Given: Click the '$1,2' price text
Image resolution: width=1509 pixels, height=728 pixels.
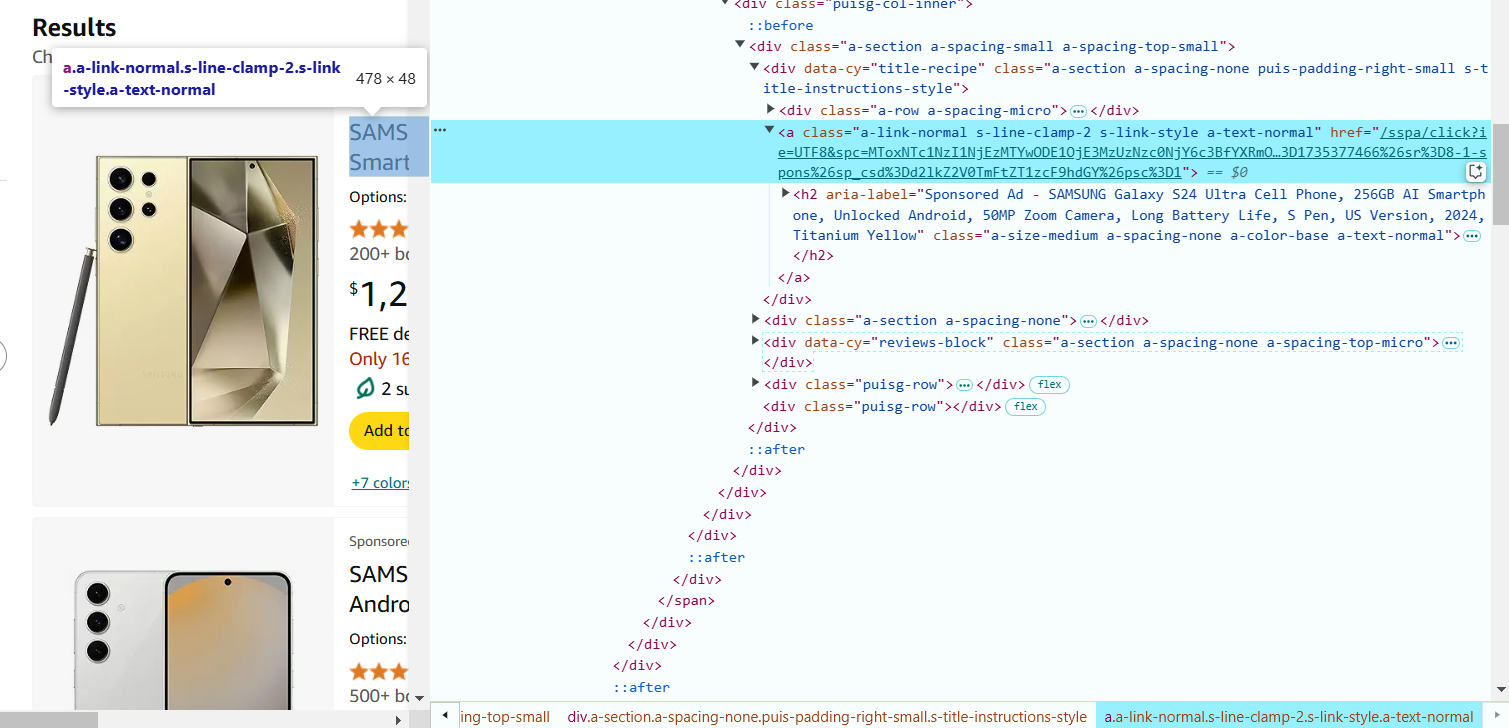Looking at the screenshot, I should 378,293.
